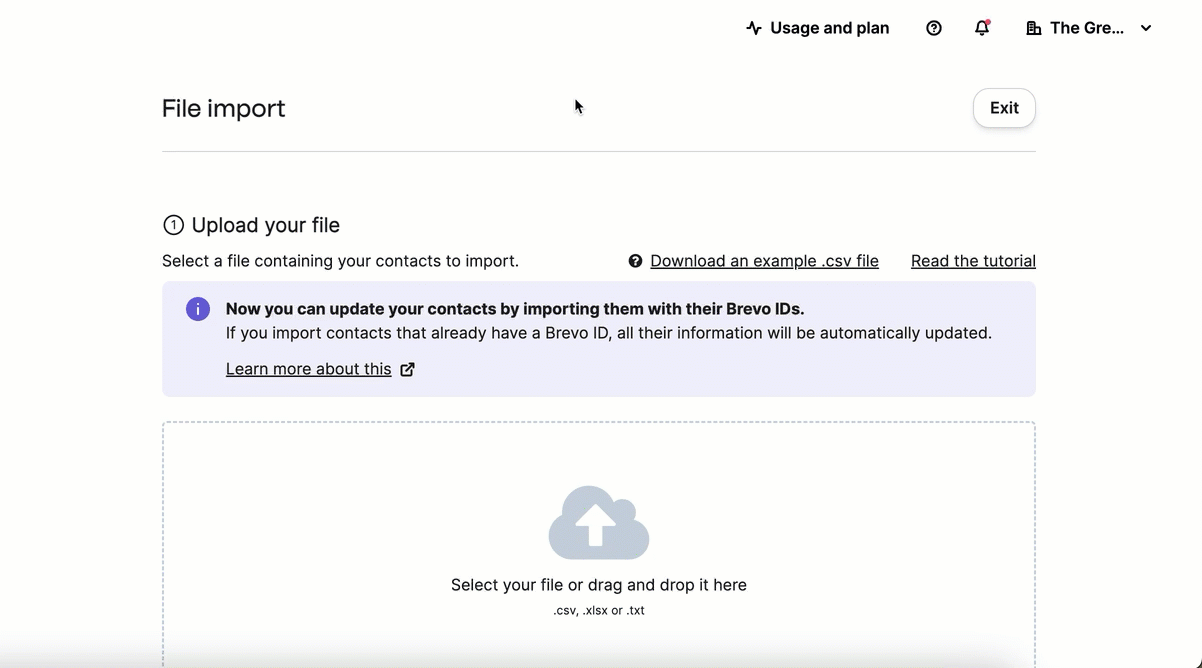Viewport: 1202px width, 668px height.
Task: Open the help question mark icon
Action: click(x=933, y=27)
